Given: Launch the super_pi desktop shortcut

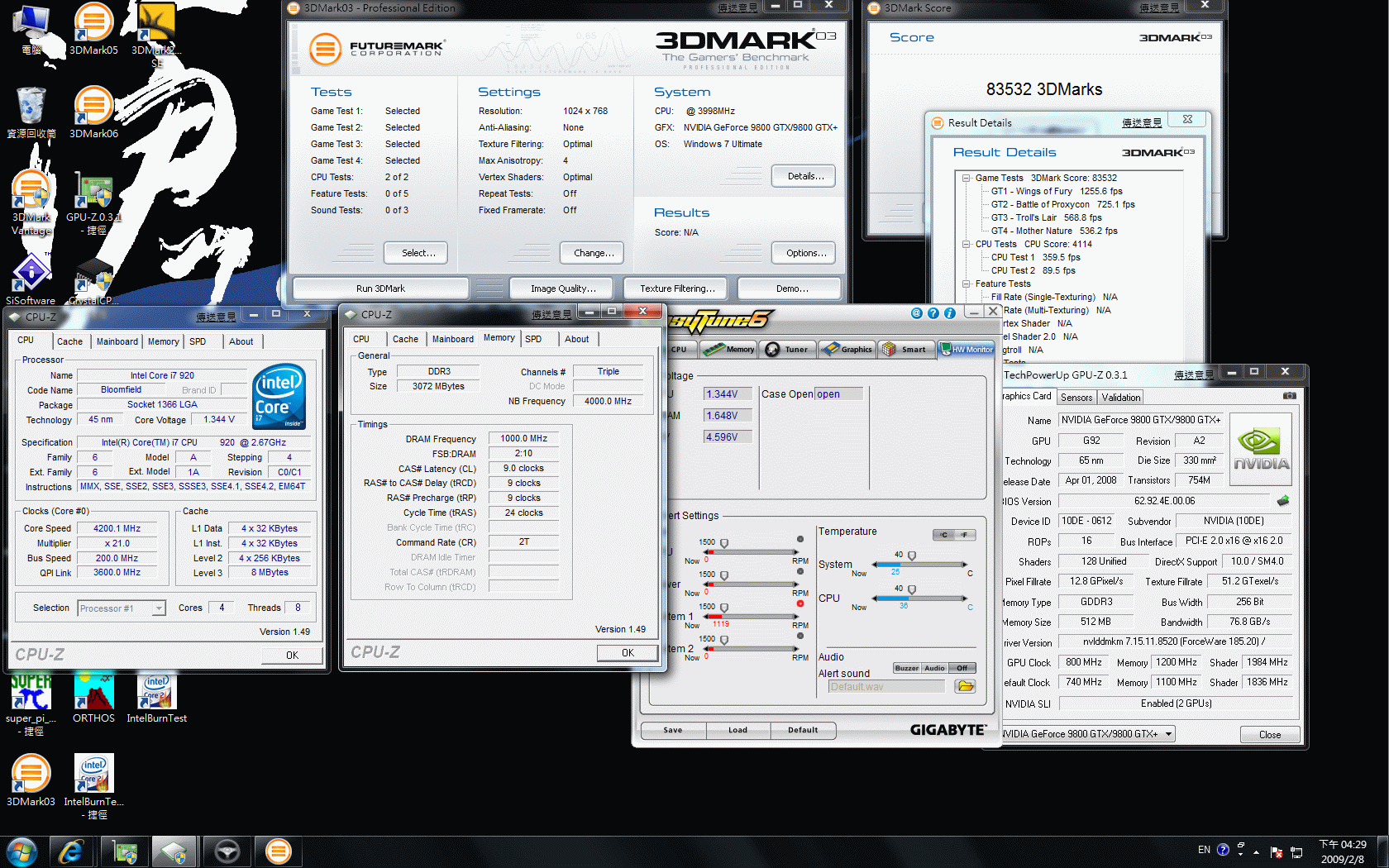Looking at the screenshot, I should point(31,704).
